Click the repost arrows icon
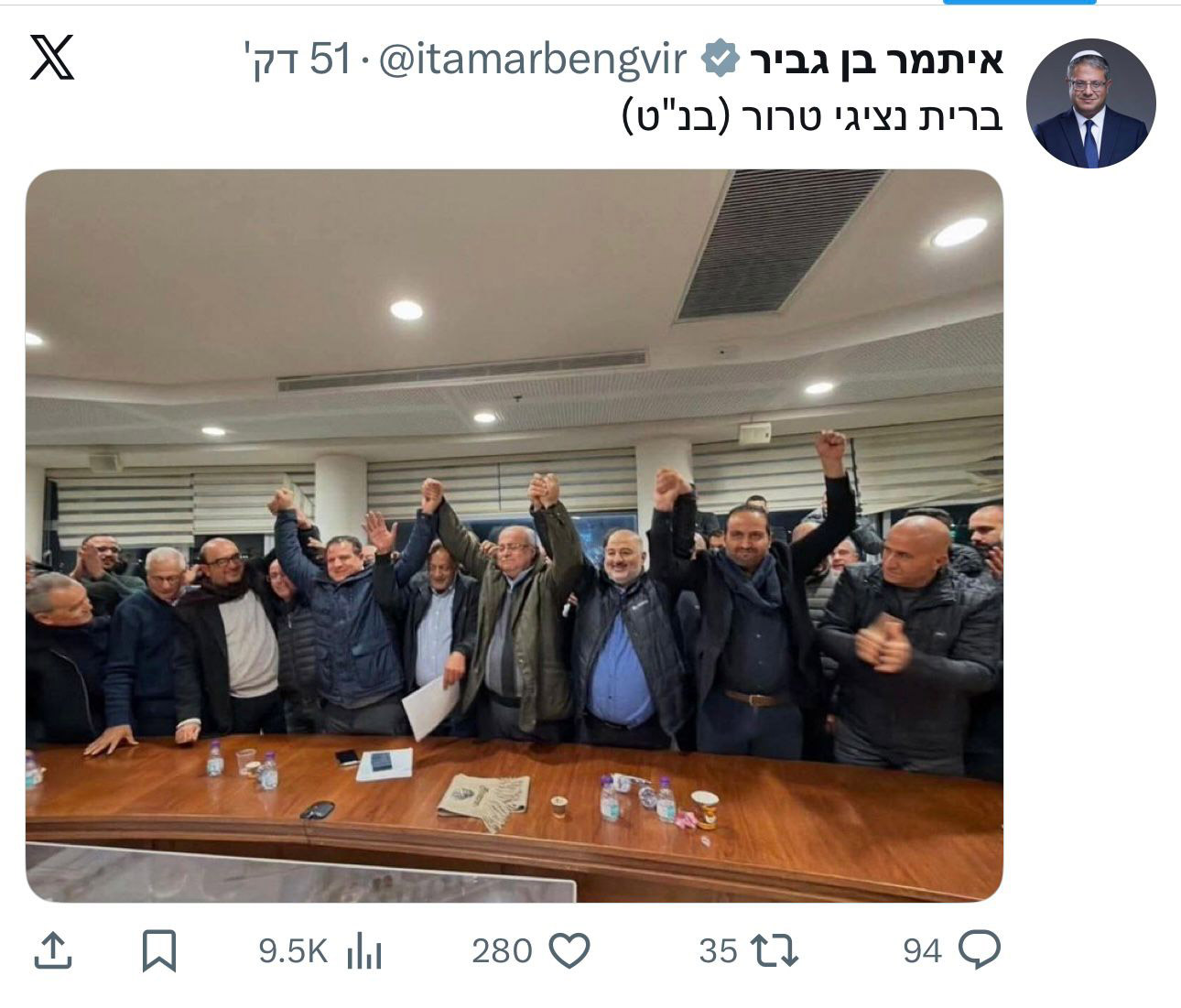This screenshot has width=1181, height=1008. 775,950
